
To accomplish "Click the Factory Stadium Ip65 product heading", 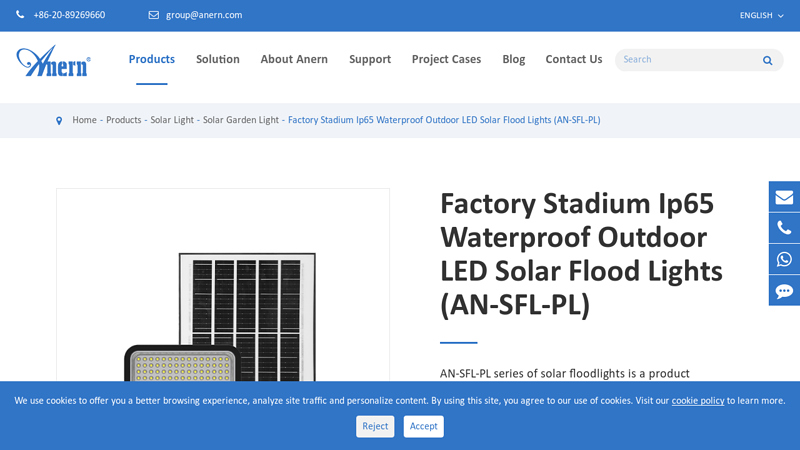I will pos(581,254).
